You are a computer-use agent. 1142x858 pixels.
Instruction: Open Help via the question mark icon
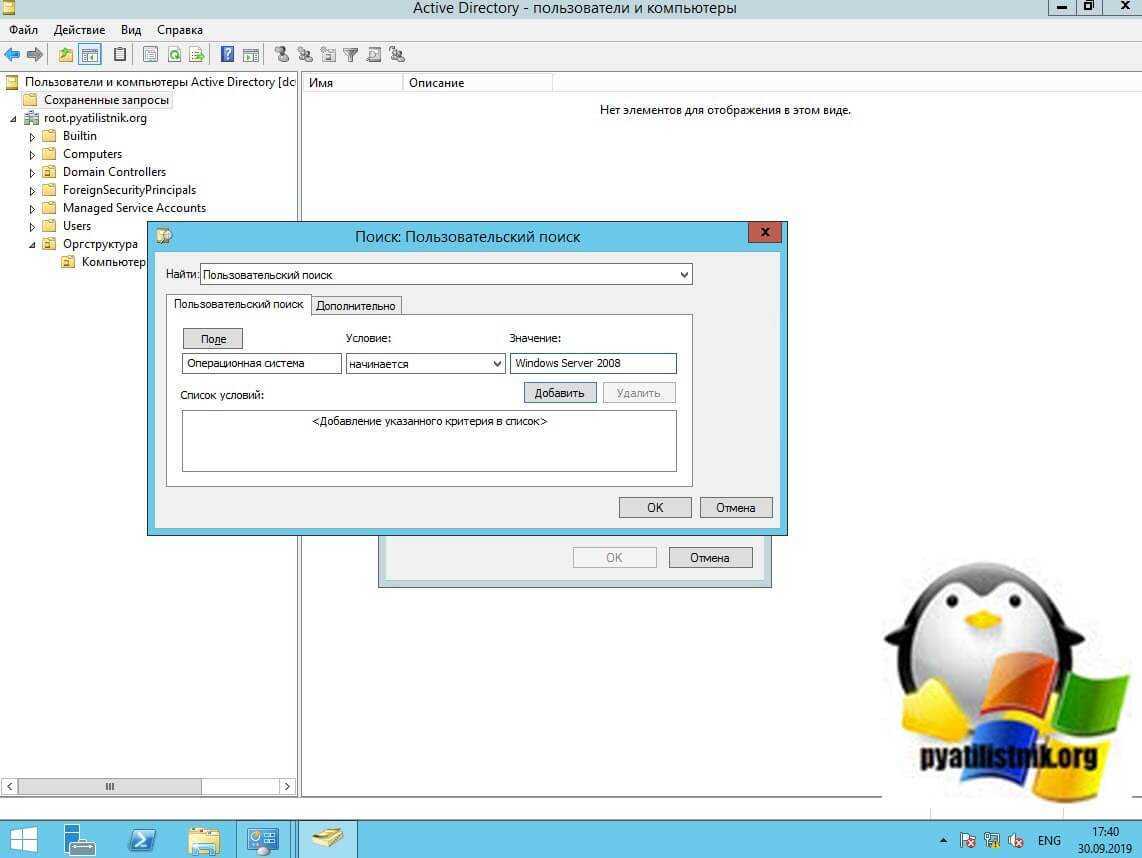[228, 55]
